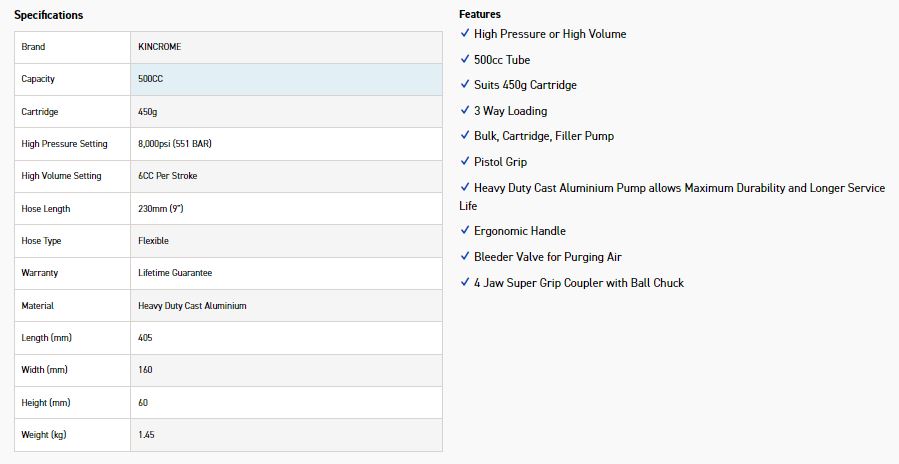Viewport: 899px width, 464px height.
Task: Click the highlighted 500CC capacity value
Action: pyautogui.click(x=151, y=79)
